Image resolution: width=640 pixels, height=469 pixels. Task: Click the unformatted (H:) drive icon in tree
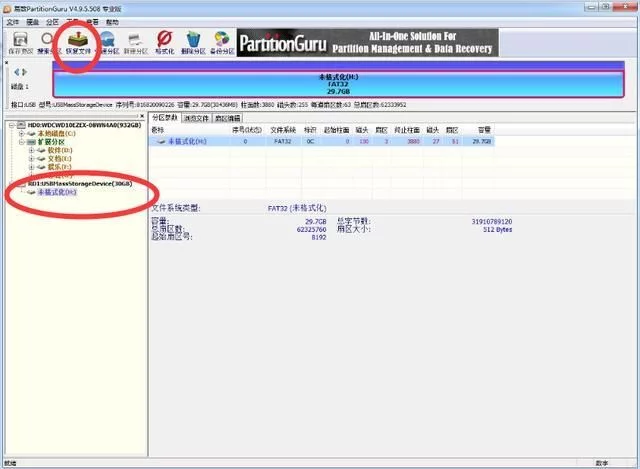(31, 192)
